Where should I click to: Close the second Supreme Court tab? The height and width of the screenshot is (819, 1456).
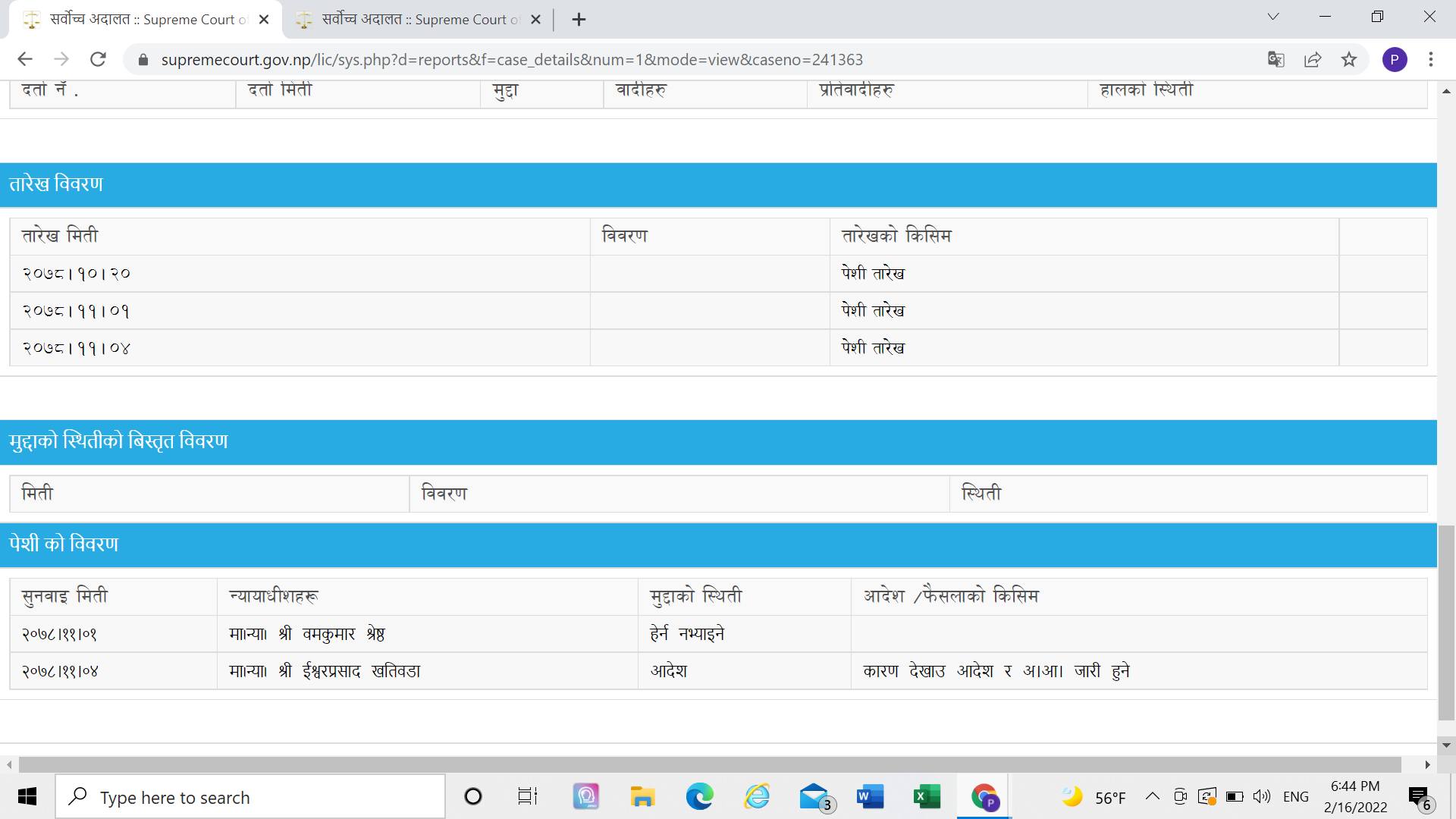point(535,20)
